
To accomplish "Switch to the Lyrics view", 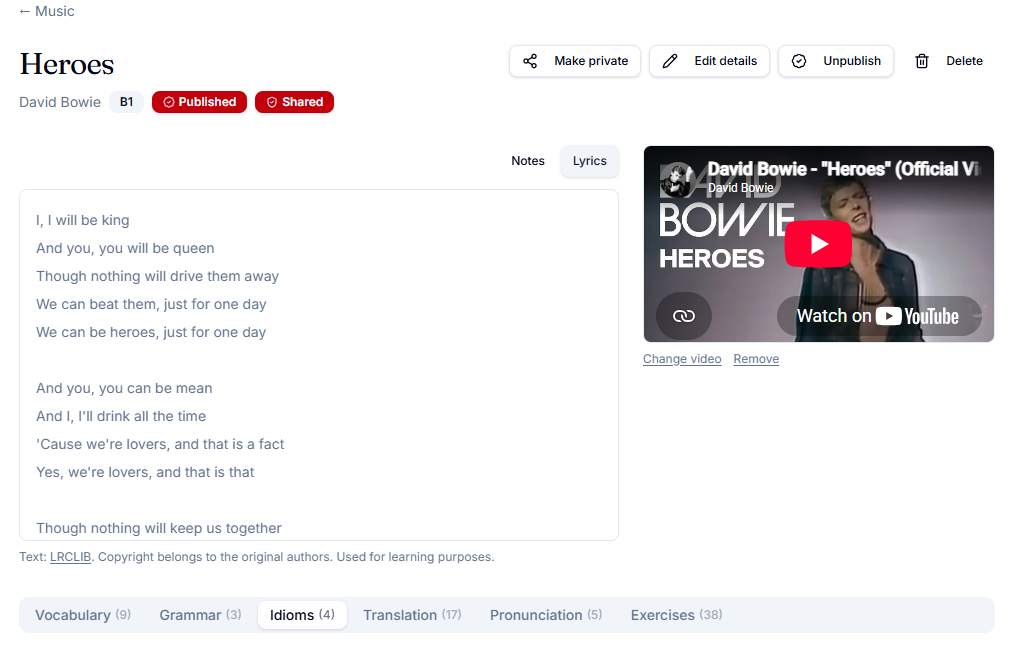I will 590,161.
